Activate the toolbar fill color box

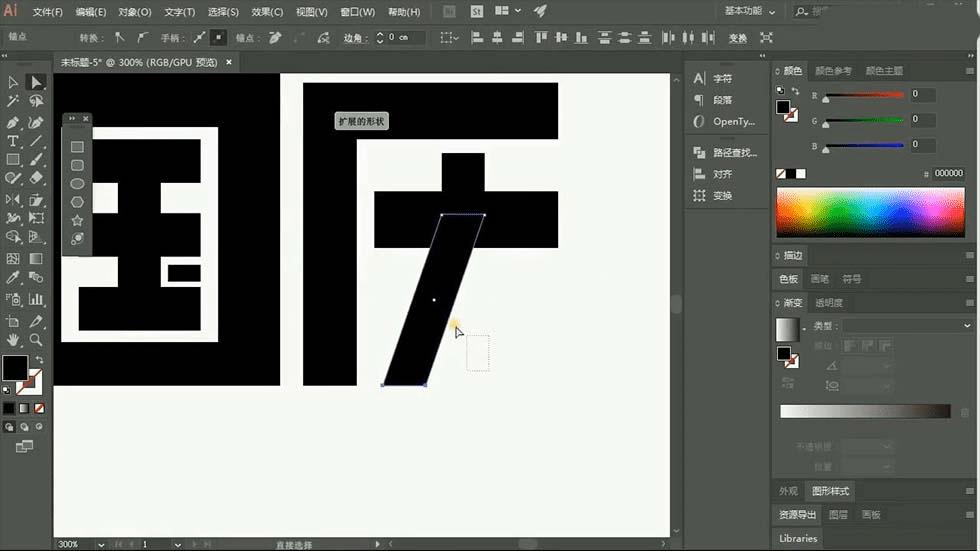pyautogui.click(x=14, y=368)
